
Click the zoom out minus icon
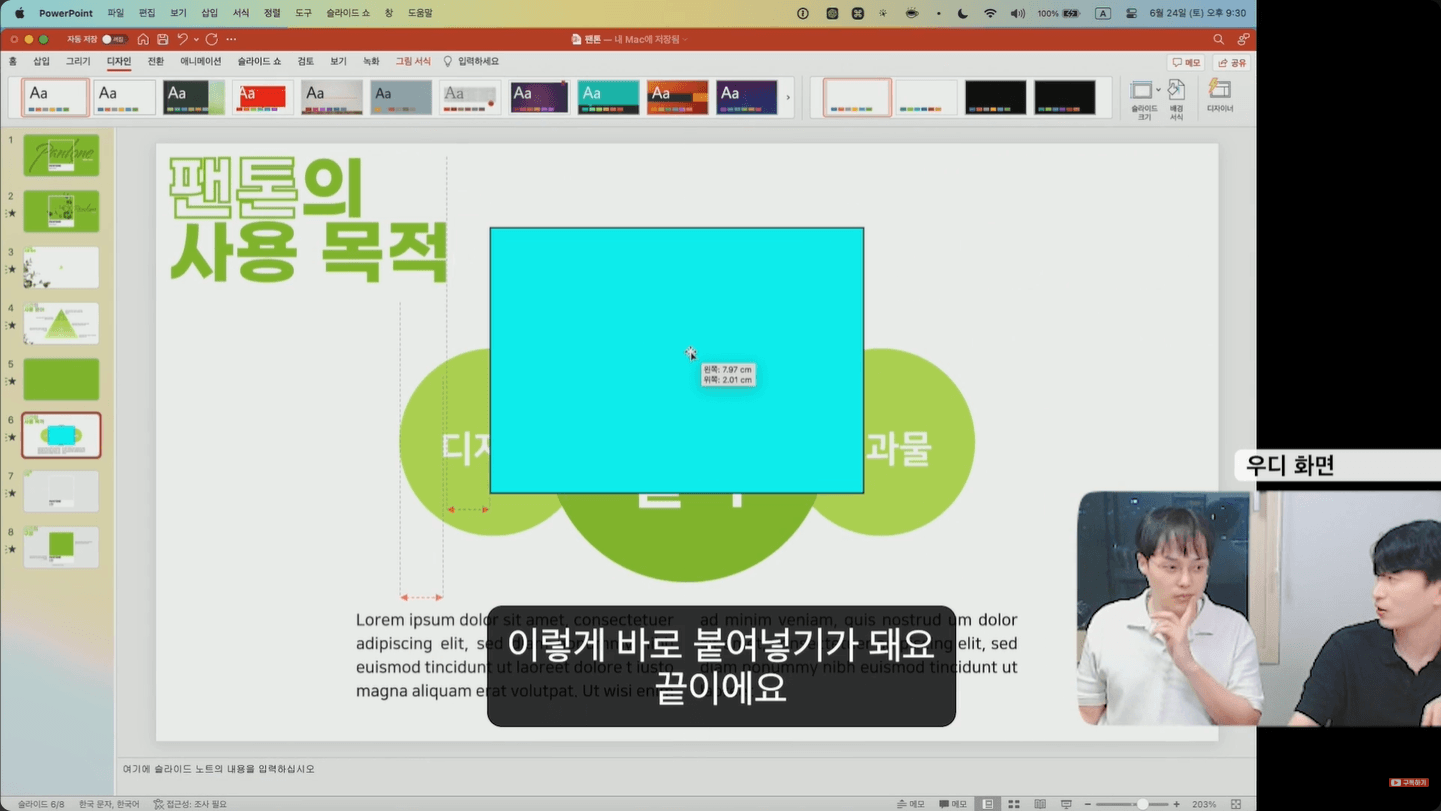point(1088,804)
